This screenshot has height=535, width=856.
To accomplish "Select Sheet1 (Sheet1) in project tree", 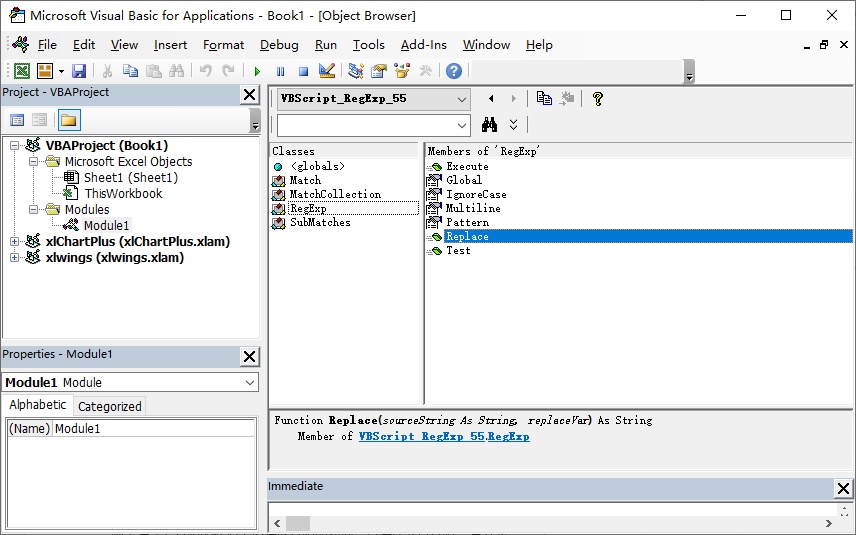I will (x=130, y=177).
